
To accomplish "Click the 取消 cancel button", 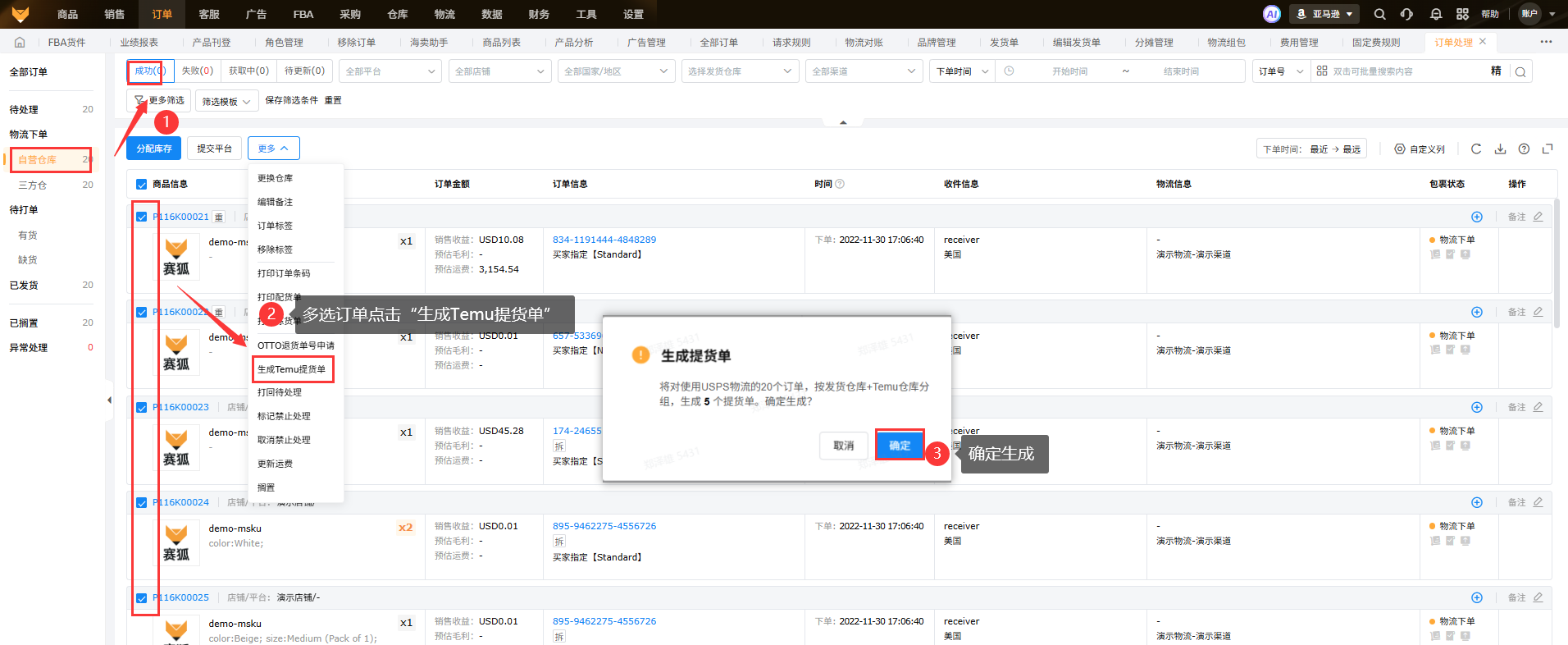I will pos(843,446).
